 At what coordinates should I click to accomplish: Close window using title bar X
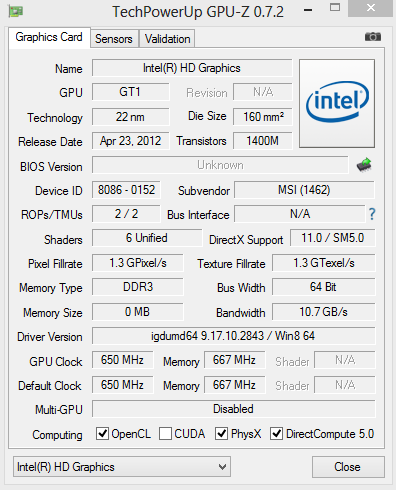point(370,8)
